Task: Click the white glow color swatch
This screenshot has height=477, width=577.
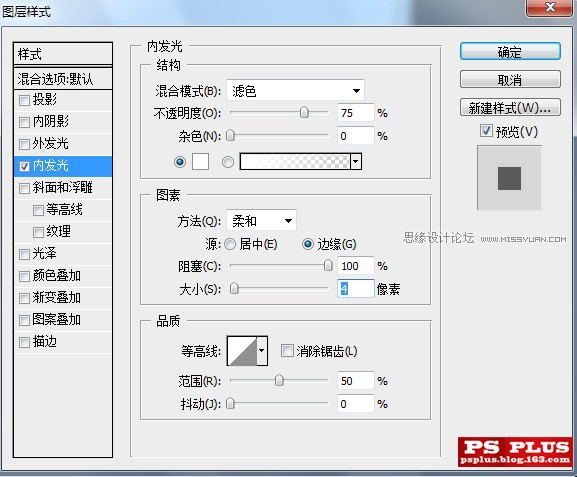Action: tap(201, 162)
